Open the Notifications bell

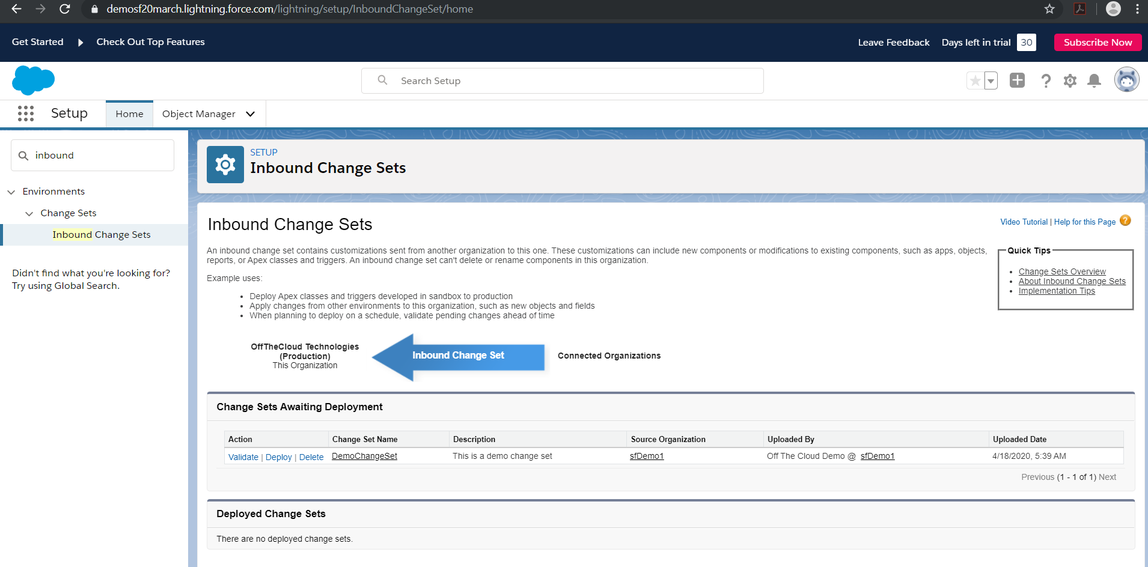pyautogui.click(x=1094, y=81)
